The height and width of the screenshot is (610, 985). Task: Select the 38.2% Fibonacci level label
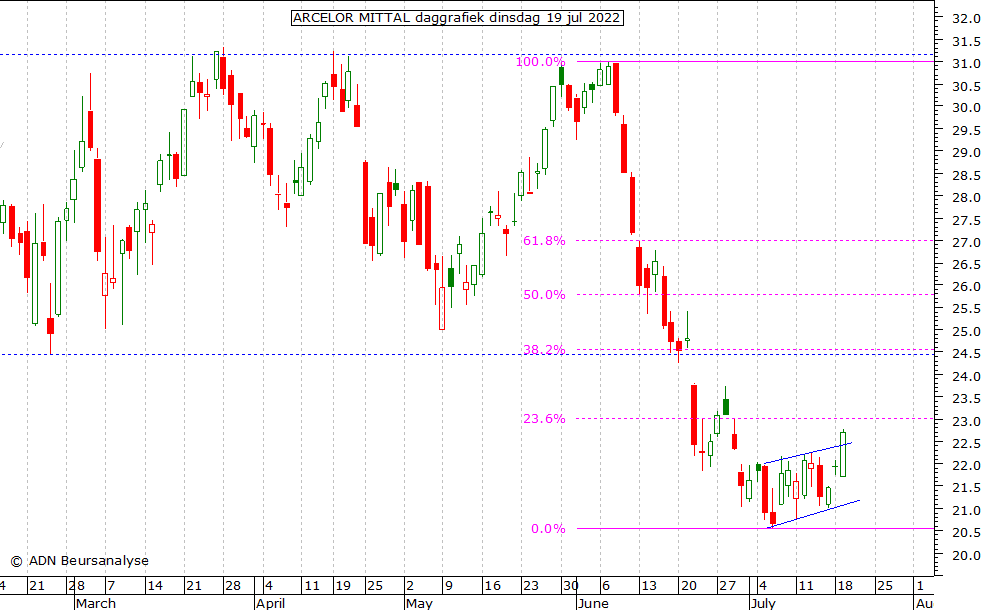click(x=544, y=350)
